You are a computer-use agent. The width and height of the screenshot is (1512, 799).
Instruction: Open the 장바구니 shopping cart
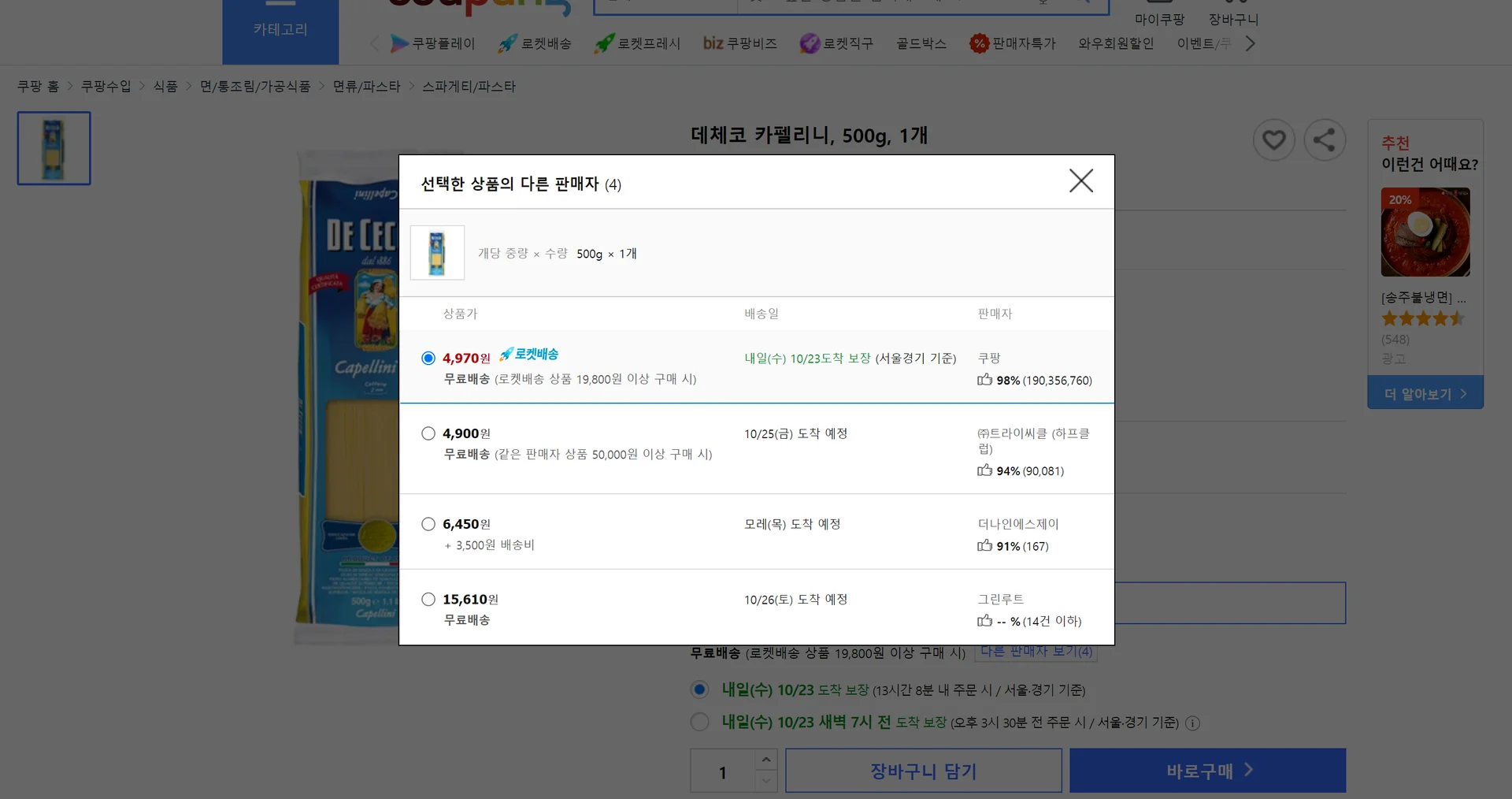[x=1232, y=12]
